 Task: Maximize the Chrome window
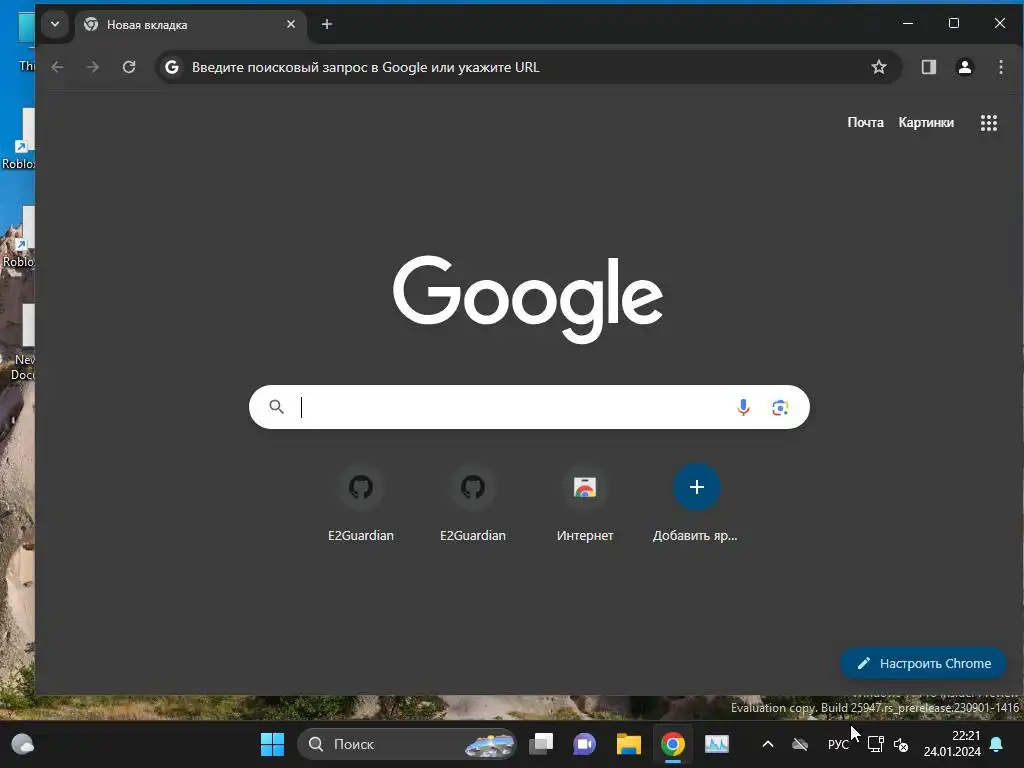tap(953, 24)
